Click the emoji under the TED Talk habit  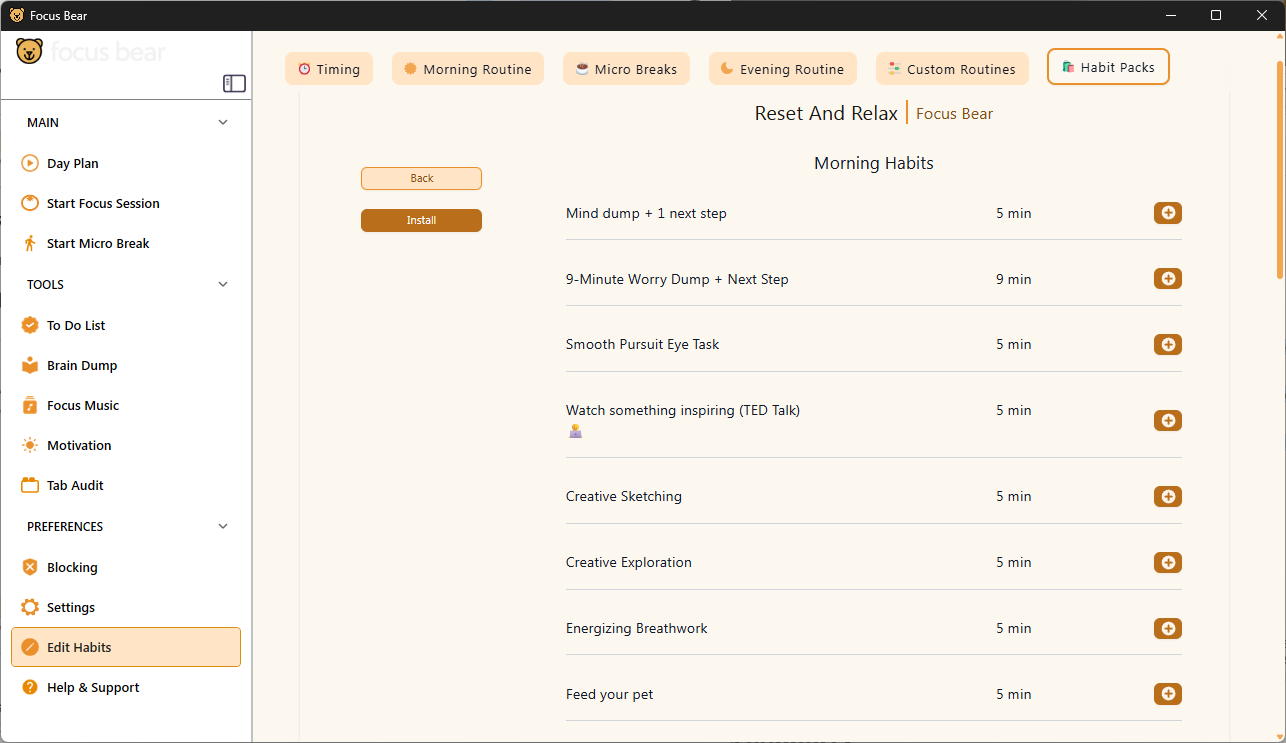(x=575, y=431)
